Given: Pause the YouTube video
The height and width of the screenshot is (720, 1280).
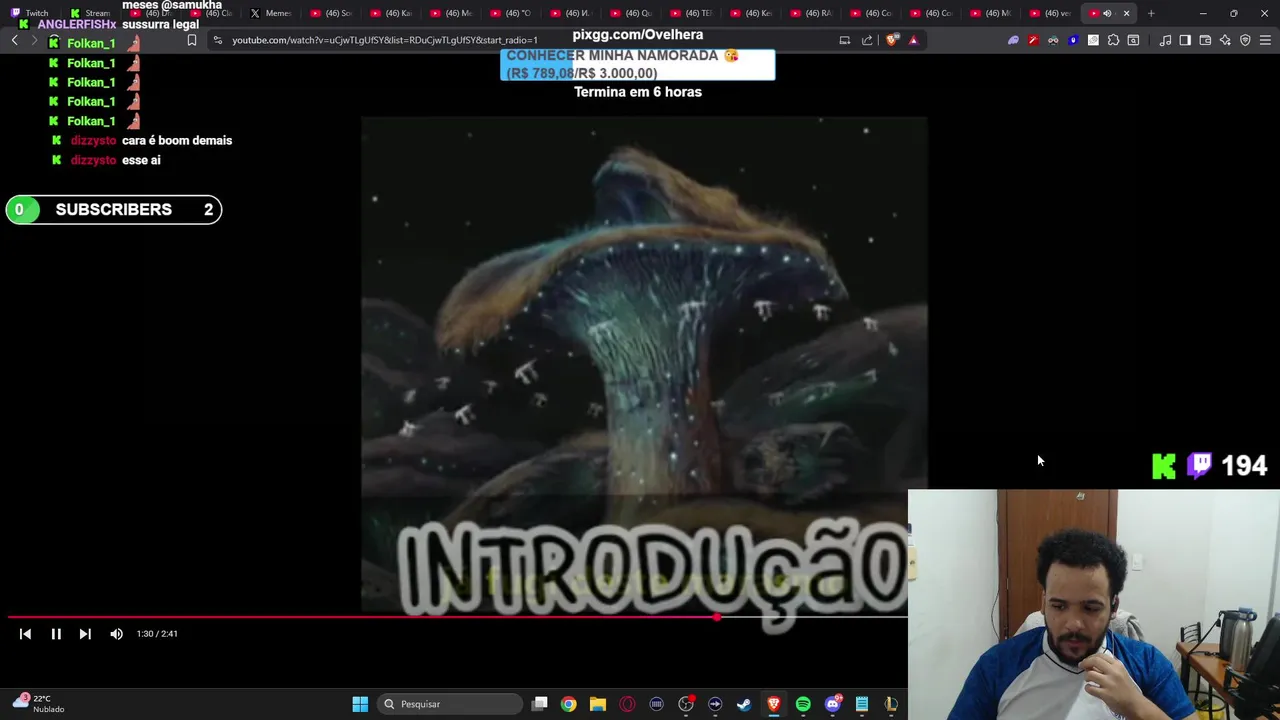Looking at the screenshot, I should click(x=56, y=634).
